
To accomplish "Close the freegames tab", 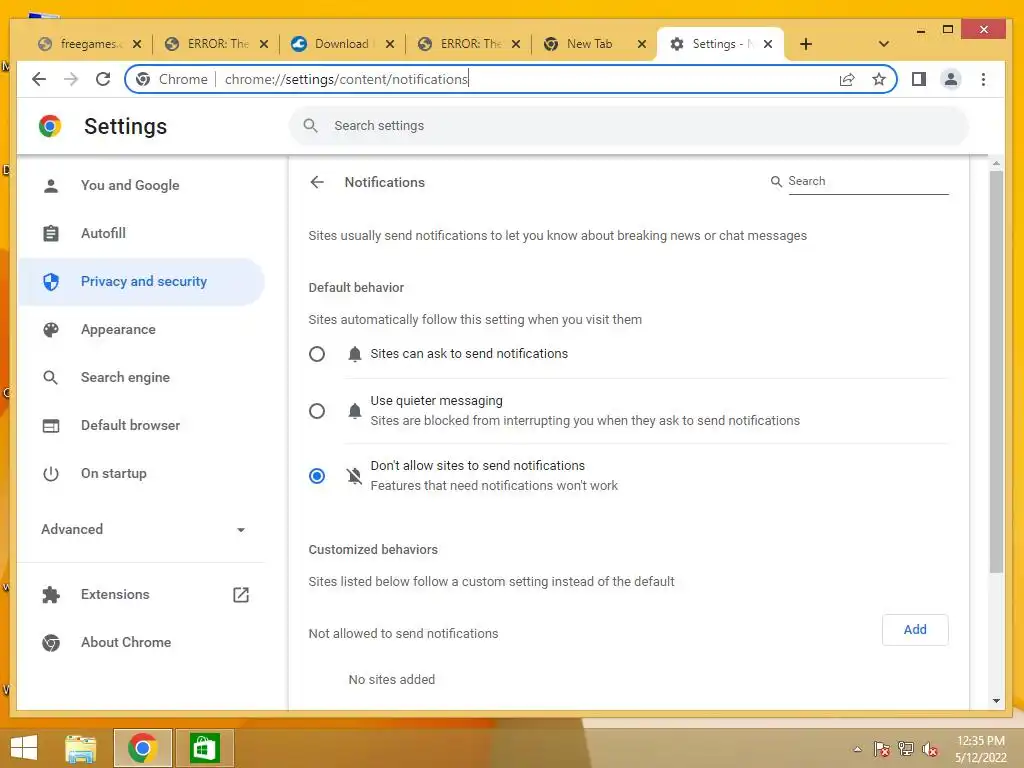I will [x=136, y=44].
